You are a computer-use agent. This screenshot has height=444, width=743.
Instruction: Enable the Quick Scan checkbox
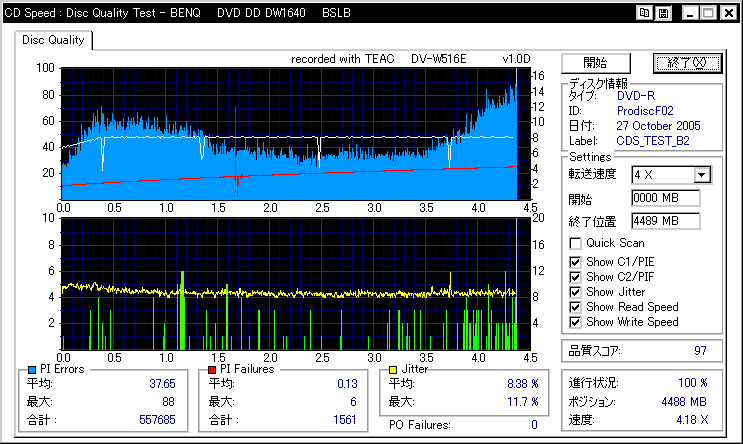tap(575, 244)
